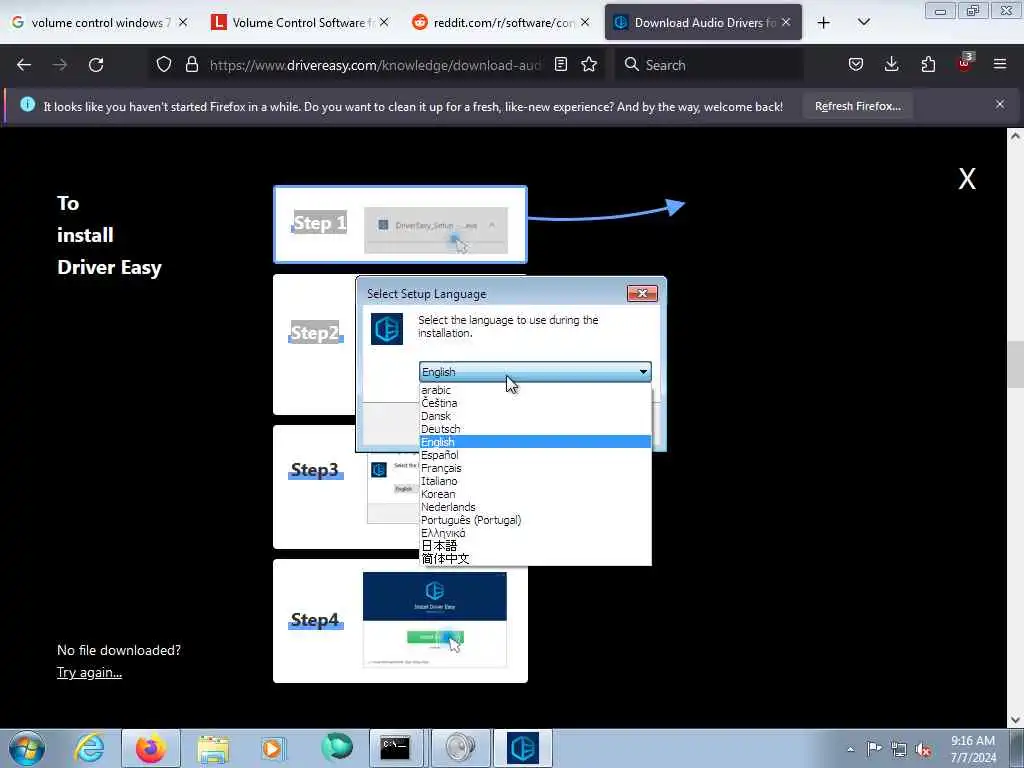Image resolution: width=1024 pixels, height=768 pixels.
Task: Choose Čeština from the language list
Action: click(535, 403)
